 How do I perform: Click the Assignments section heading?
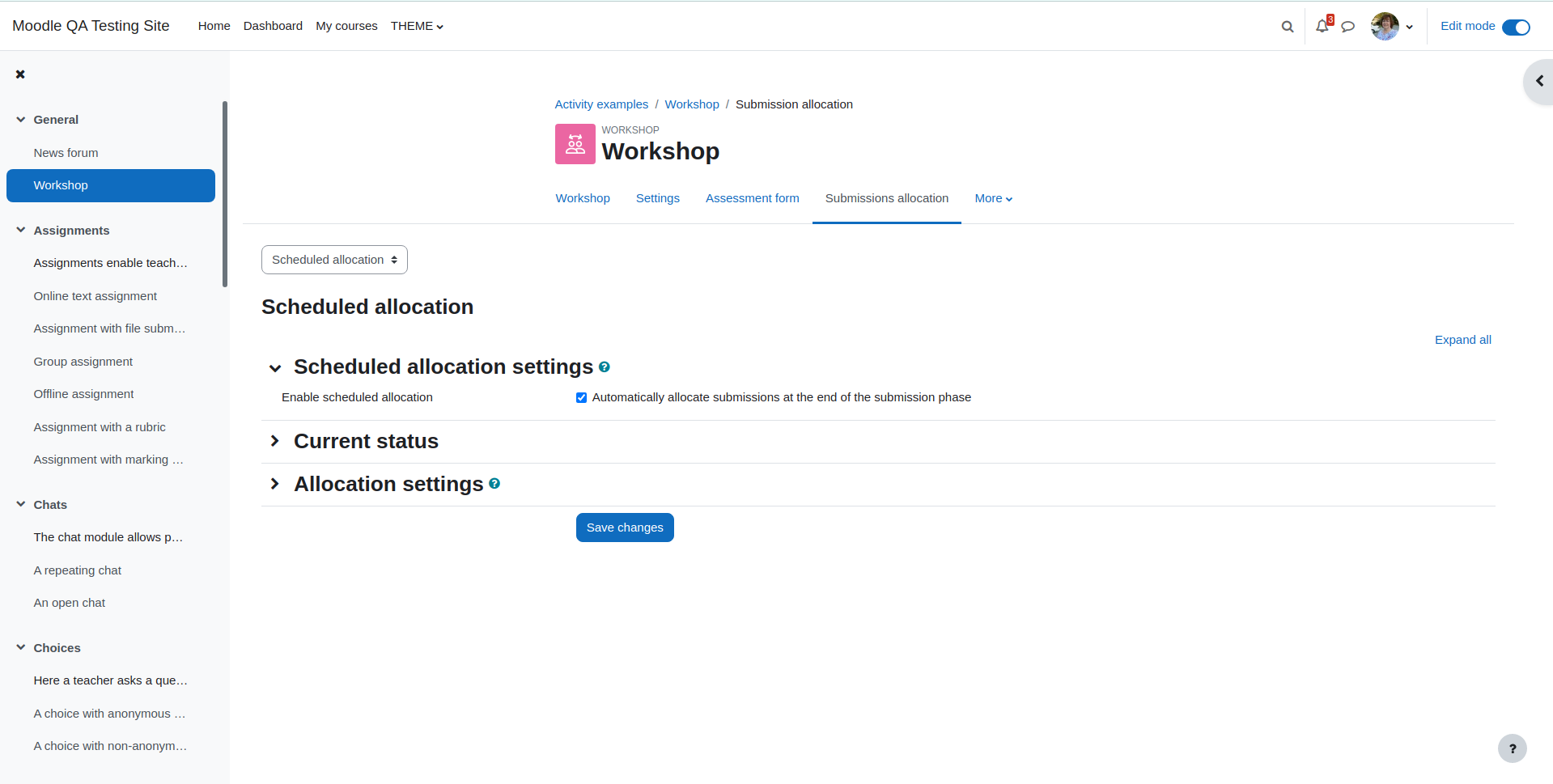(71, 231)
